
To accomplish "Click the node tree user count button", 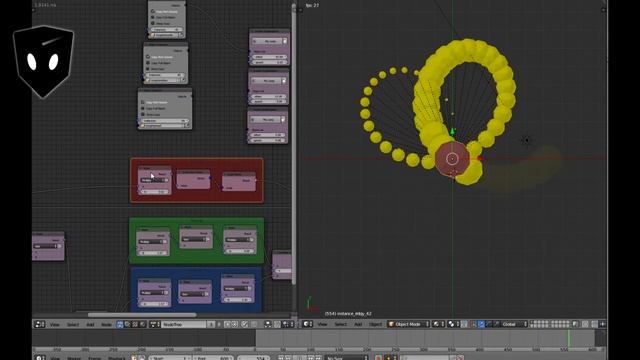I will [x=211, y=324].
